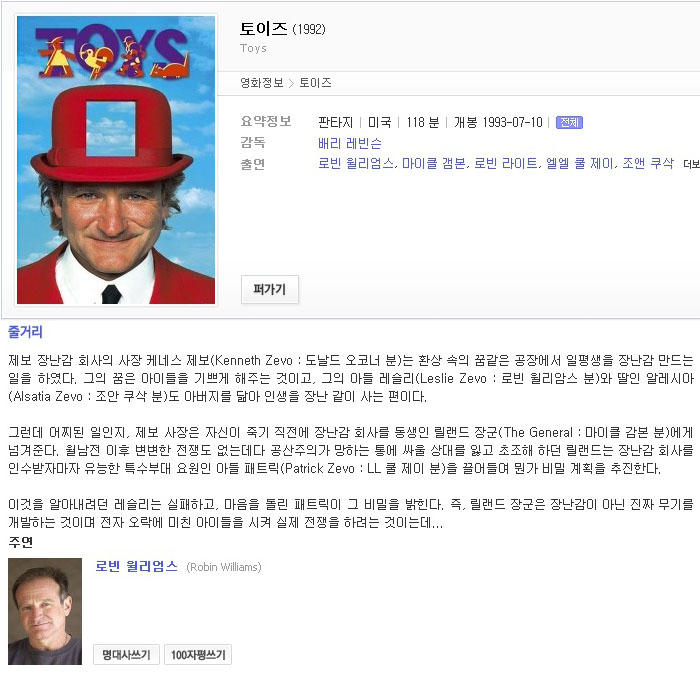Image resolution: width=700 pixels, height=677 pixels.
Task: Click Robin Williams' profile photo
Action: coord(45,611)
